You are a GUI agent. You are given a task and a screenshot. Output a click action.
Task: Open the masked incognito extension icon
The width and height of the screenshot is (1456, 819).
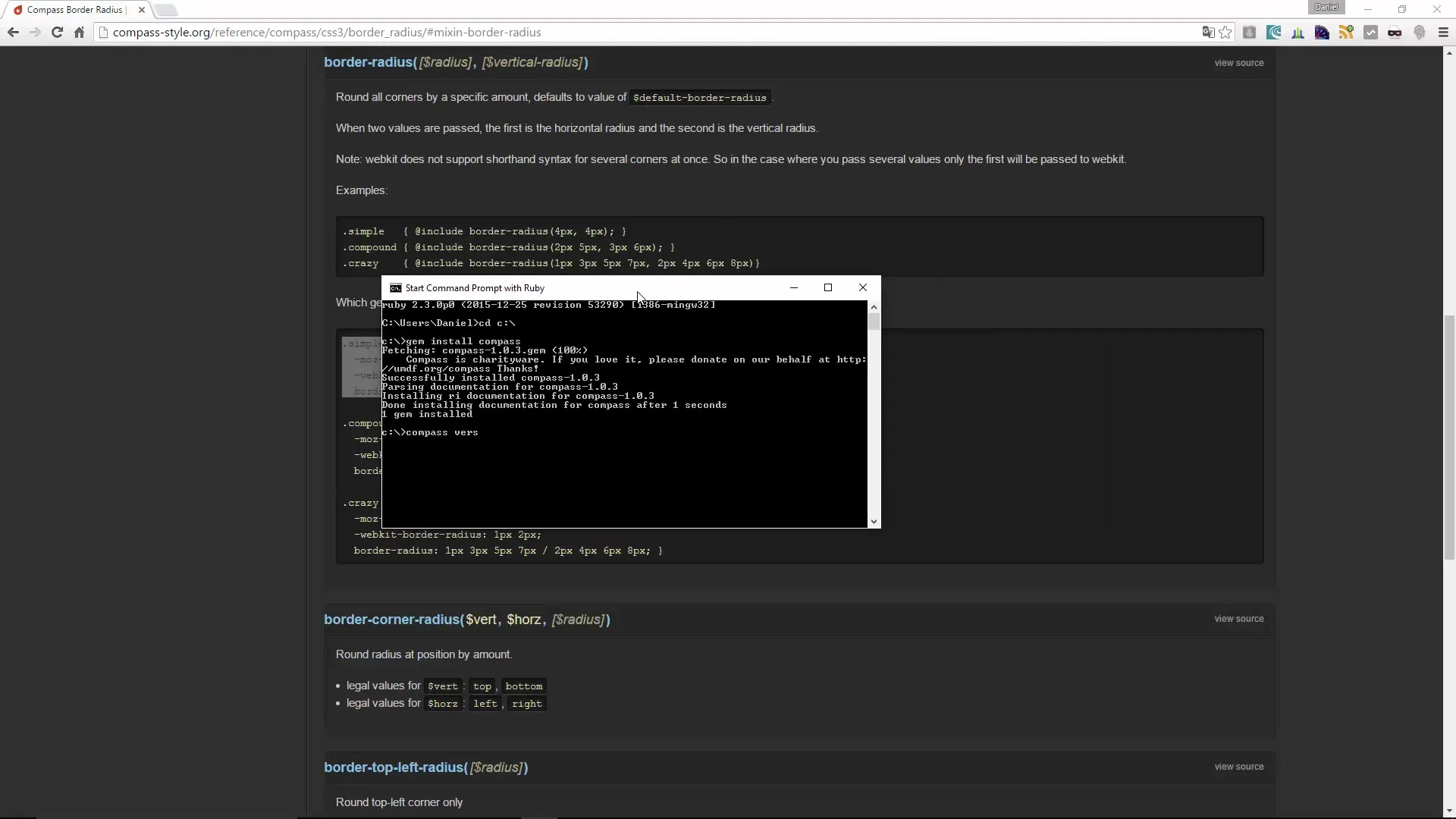pyautogui.click(x=1395, y=33)
